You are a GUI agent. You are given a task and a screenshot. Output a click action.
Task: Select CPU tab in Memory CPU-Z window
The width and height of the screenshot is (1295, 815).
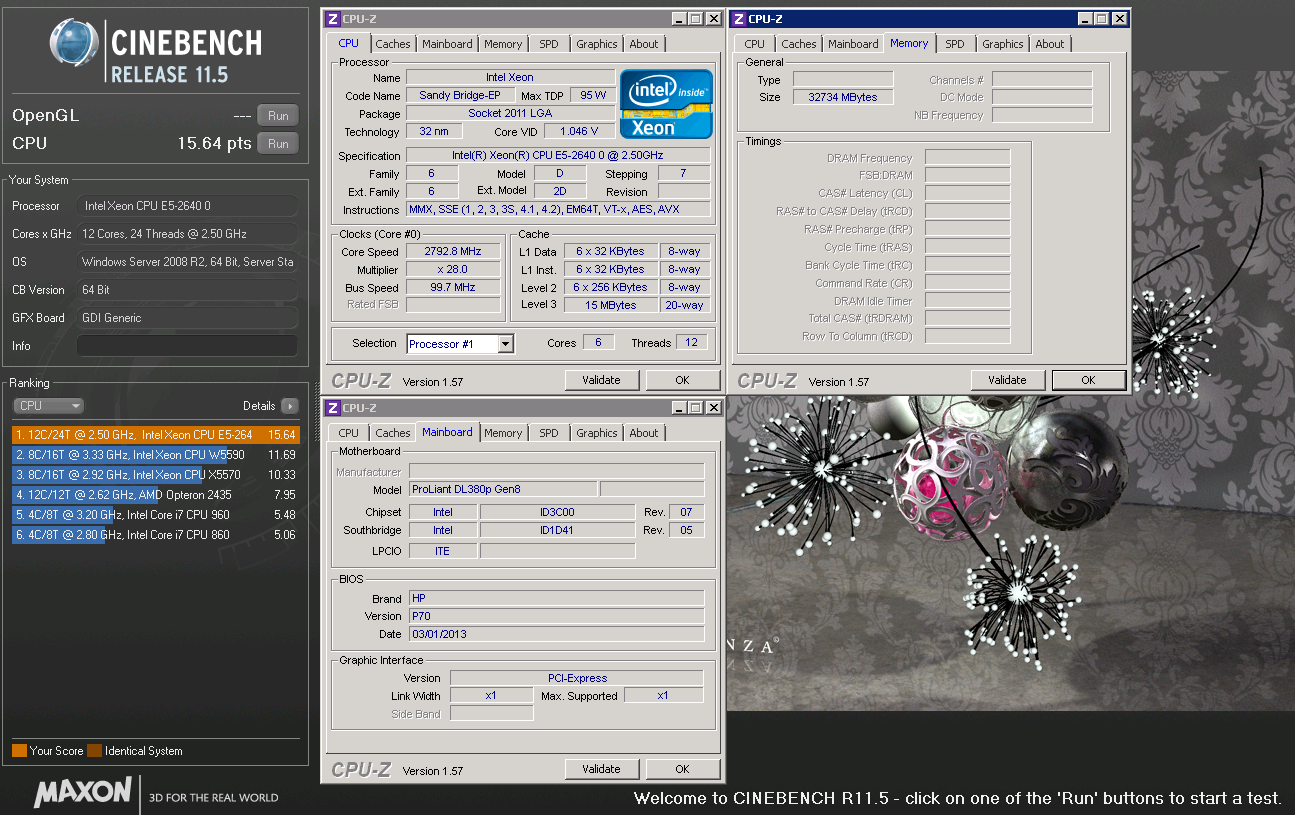point(755,44)
